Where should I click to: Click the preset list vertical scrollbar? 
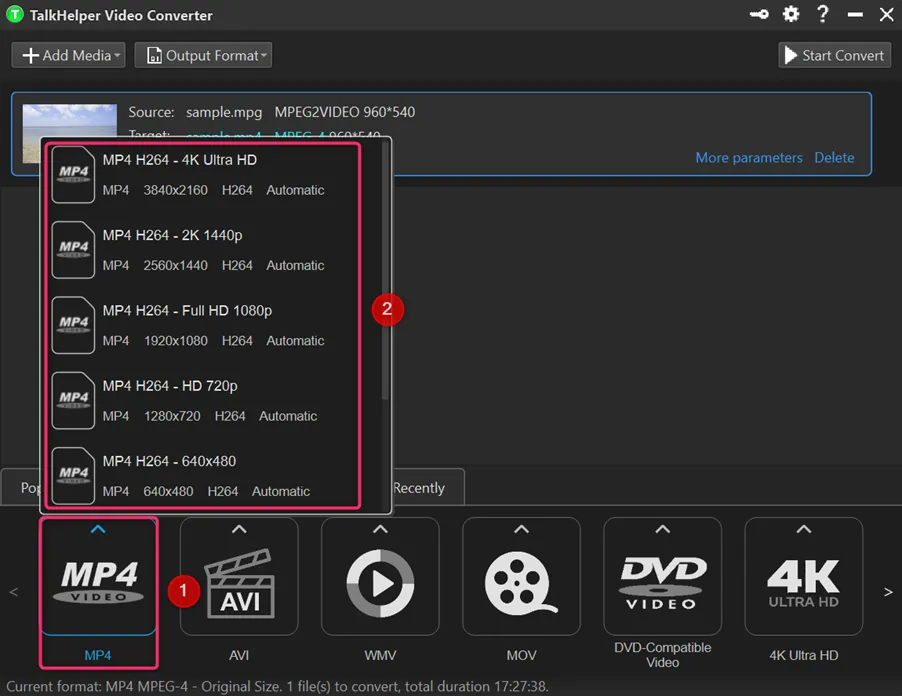click(x=385, y=270)
